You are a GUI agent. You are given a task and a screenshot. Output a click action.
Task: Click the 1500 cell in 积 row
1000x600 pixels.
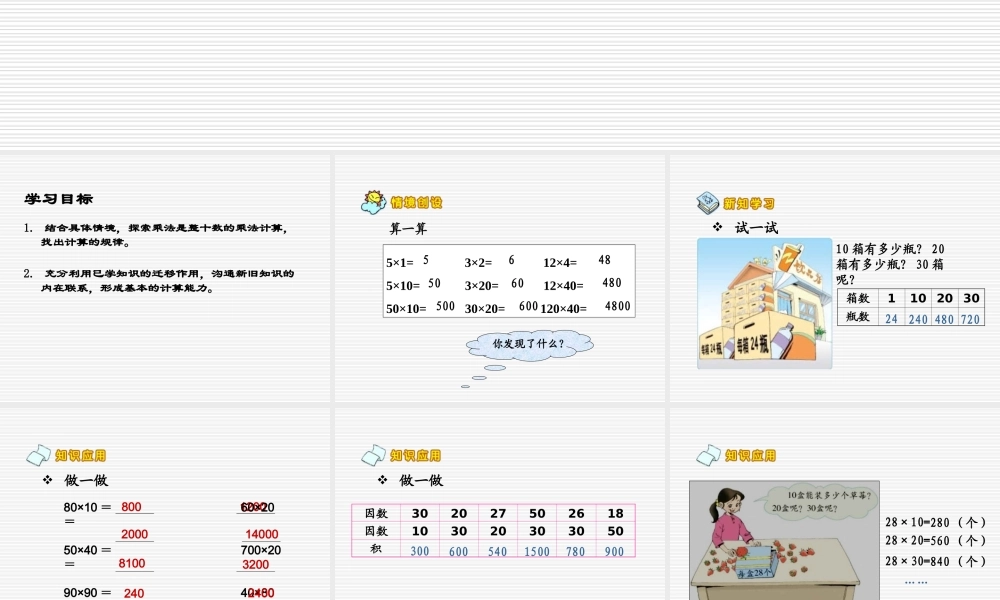[537, 552]
